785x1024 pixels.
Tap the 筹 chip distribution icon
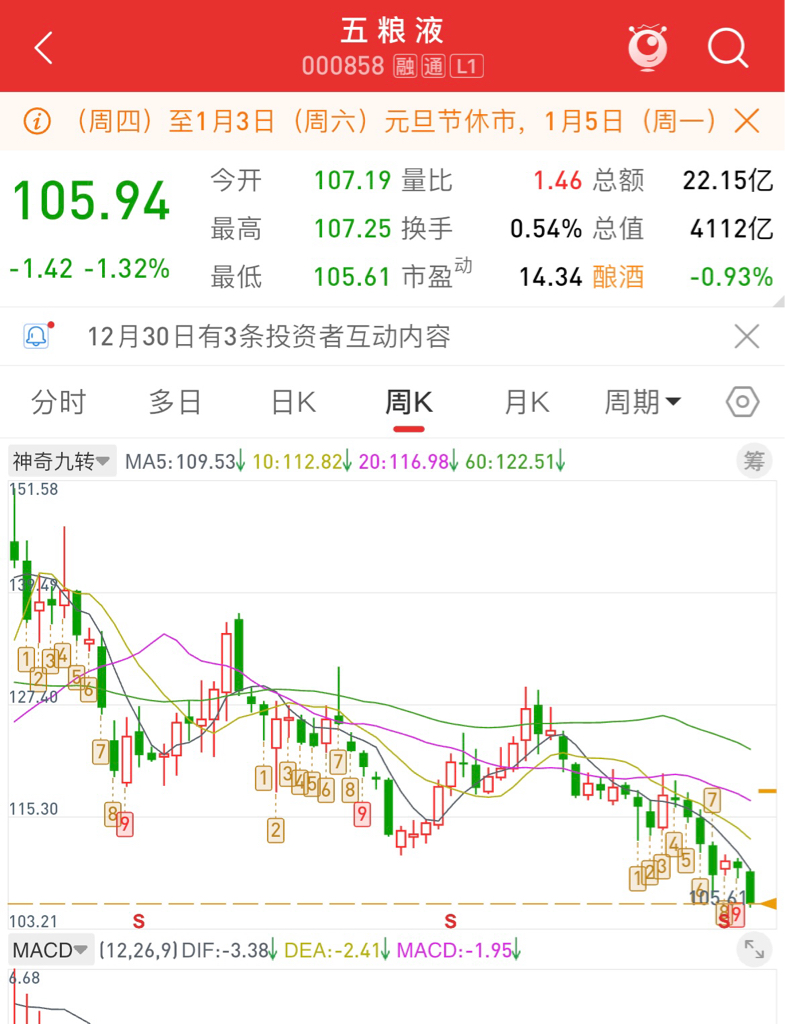pyautogui.click(x=754, y=461)
